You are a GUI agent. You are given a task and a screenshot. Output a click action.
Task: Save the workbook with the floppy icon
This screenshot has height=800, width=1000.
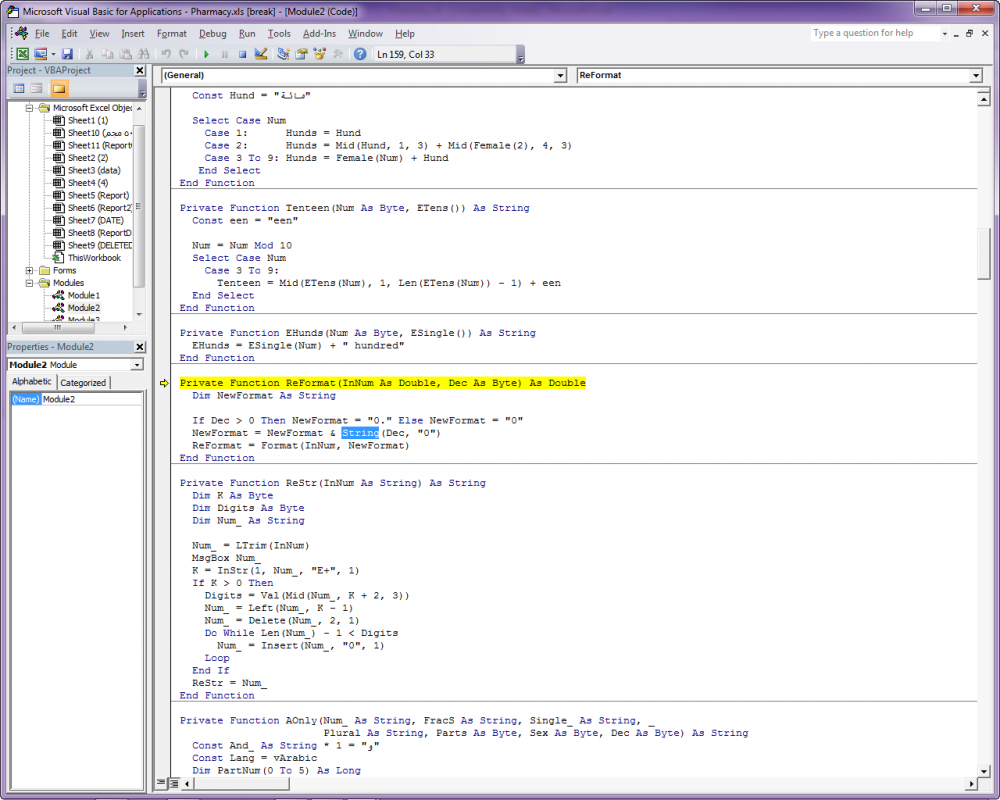pyautogui.click(x=67, y=54)
